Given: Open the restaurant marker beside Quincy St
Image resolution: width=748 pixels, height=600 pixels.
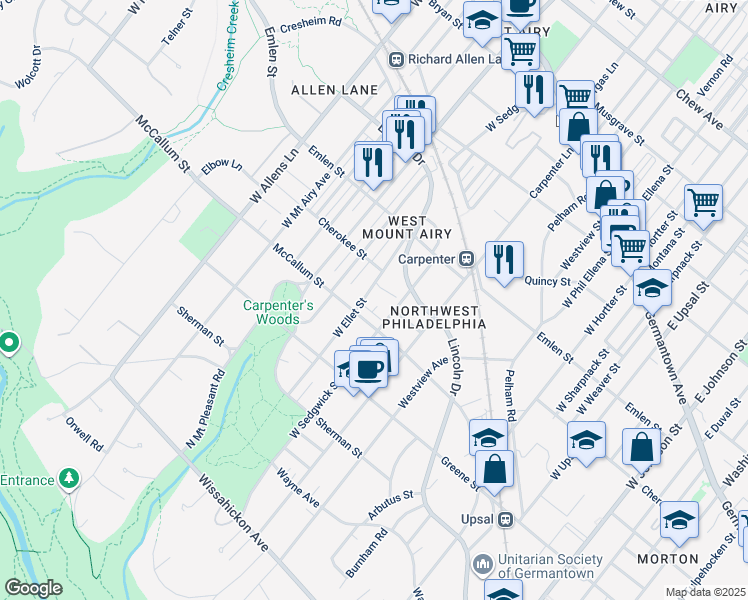Looking at the screenshot, I should pos(504,260).
